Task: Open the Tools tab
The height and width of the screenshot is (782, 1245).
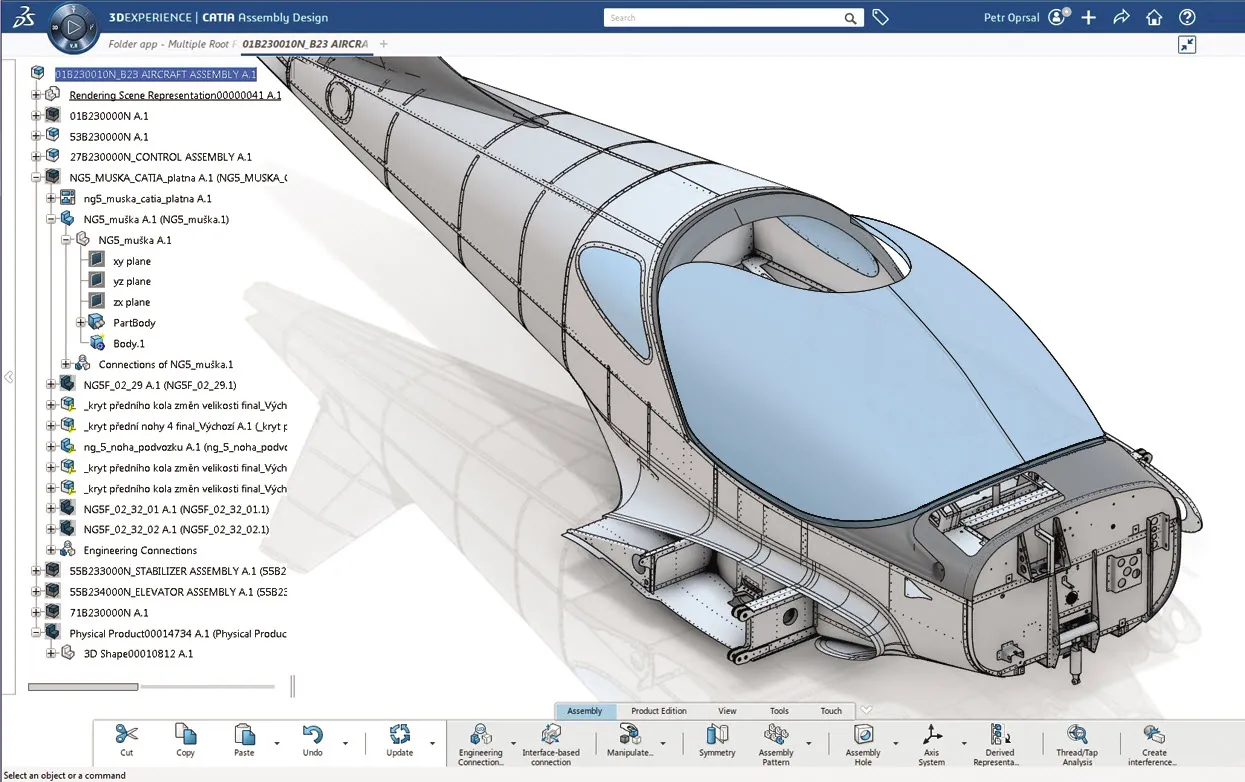Action: 779,710
